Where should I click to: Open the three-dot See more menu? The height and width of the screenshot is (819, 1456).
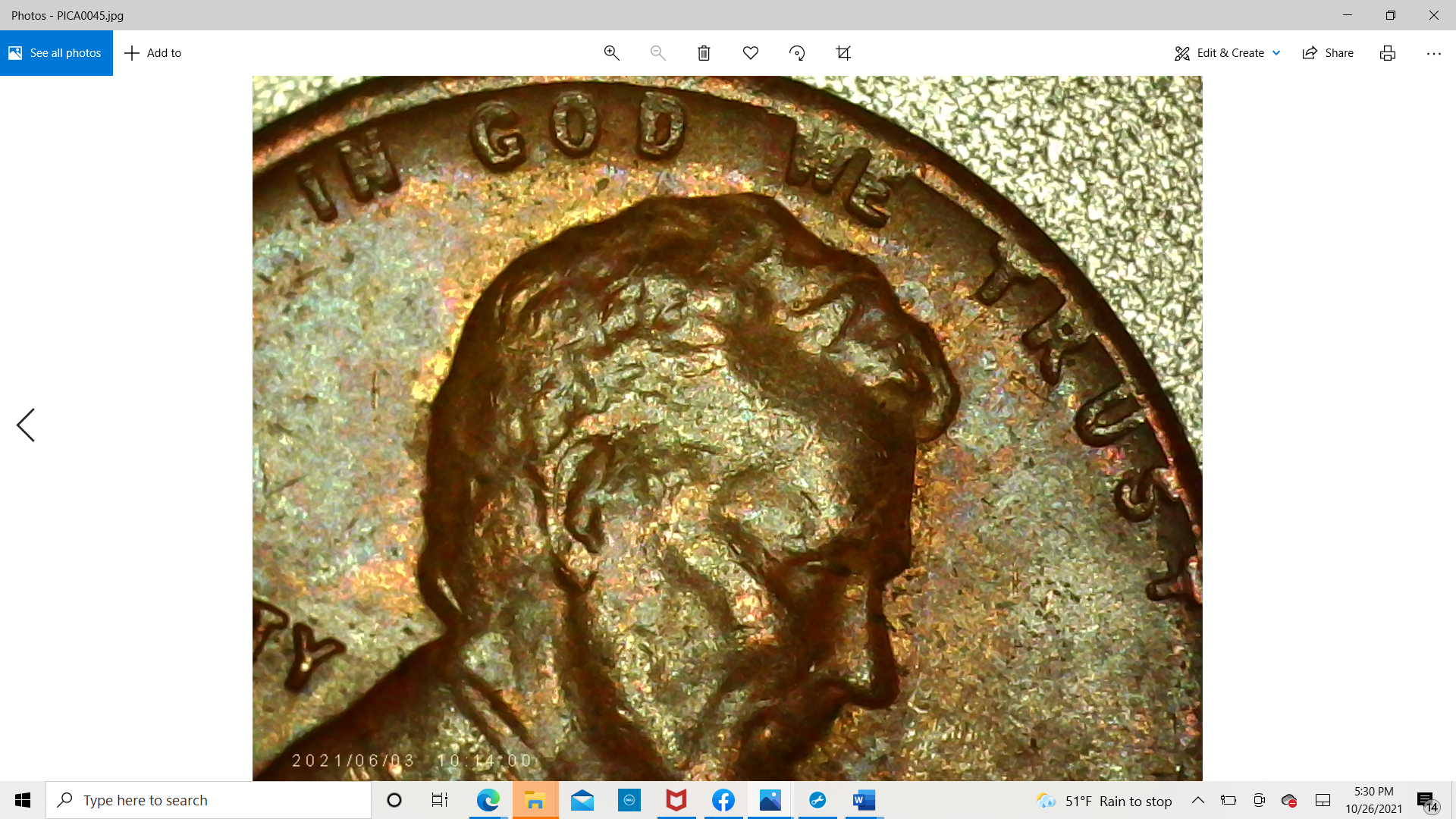coord(1433,53)
